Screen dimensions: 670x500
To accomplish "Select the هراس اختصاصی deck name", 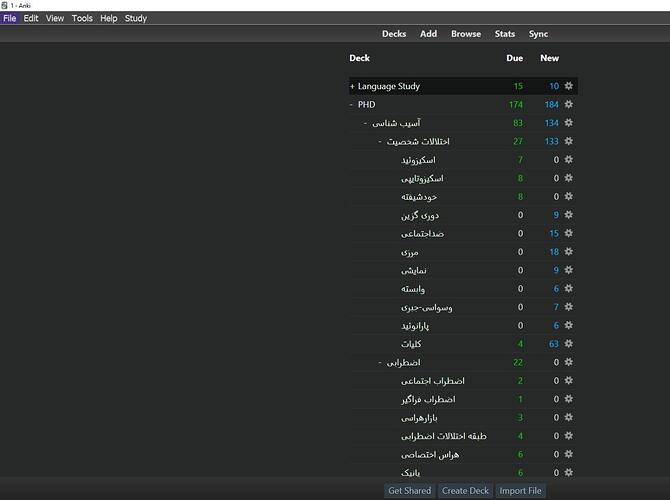I will pyautogui.click(x=430, y=454).
